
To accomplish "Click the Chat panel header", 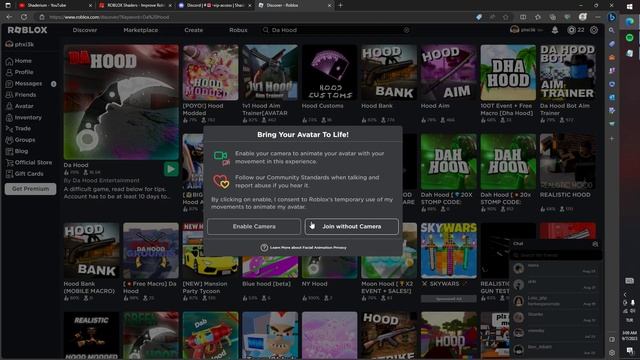I will pos(555,244).
